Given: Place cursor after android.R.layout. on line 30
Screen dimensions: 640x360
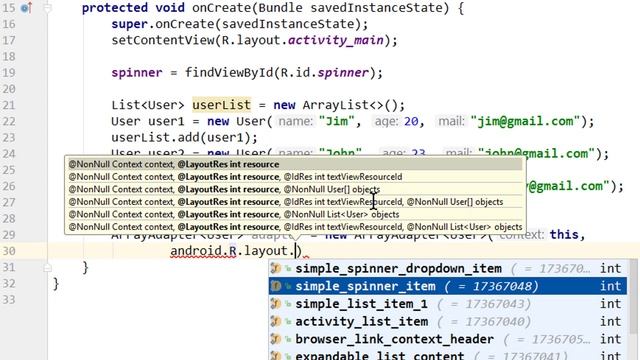Looking at the screenshot, I should coord(296,251).
